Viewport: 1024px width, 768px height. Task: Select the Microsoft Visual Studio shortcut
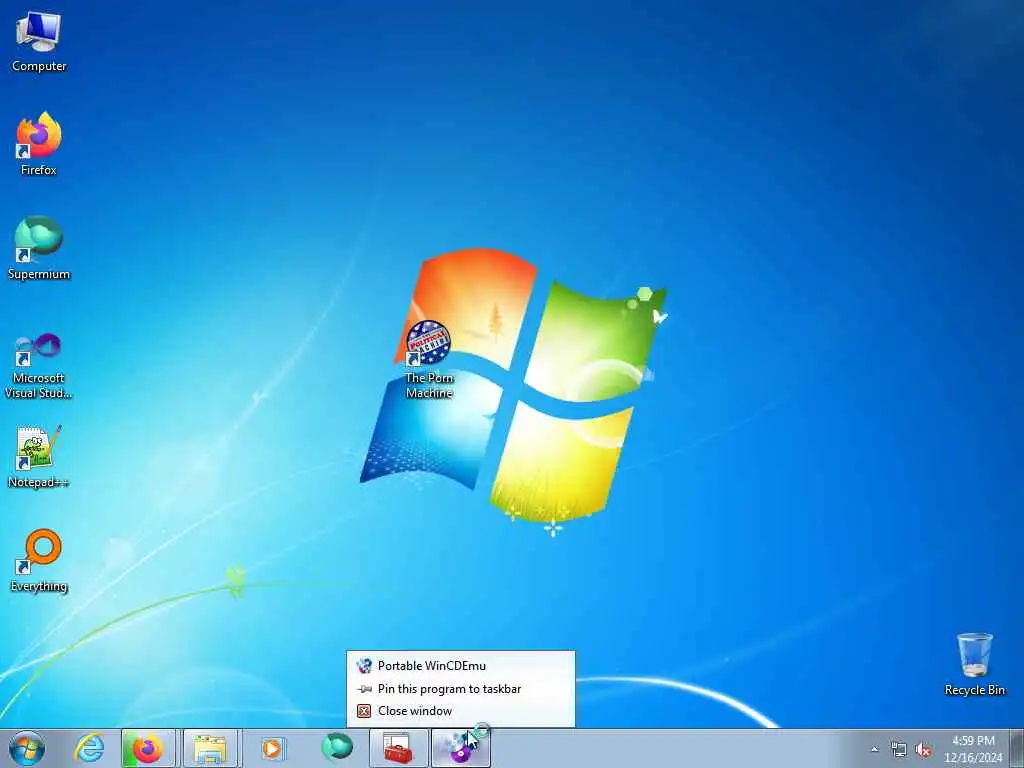point(39,366)
